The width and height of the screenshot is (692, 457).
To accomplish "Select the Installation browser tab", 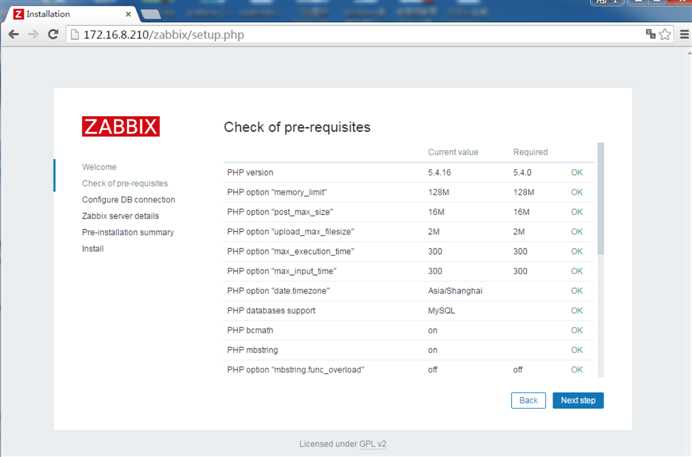I will coord(73,14).
